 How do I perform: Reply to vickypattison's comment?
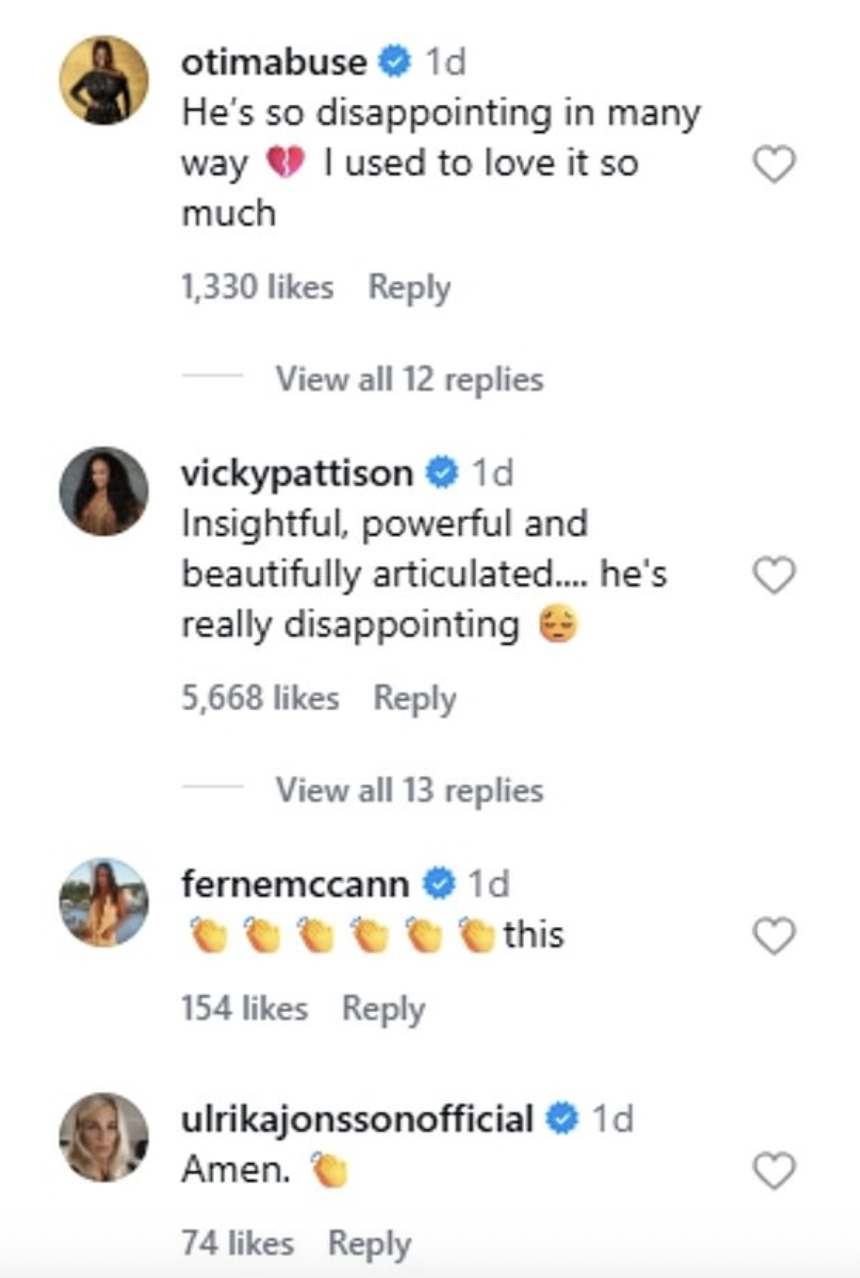(414, 698)
